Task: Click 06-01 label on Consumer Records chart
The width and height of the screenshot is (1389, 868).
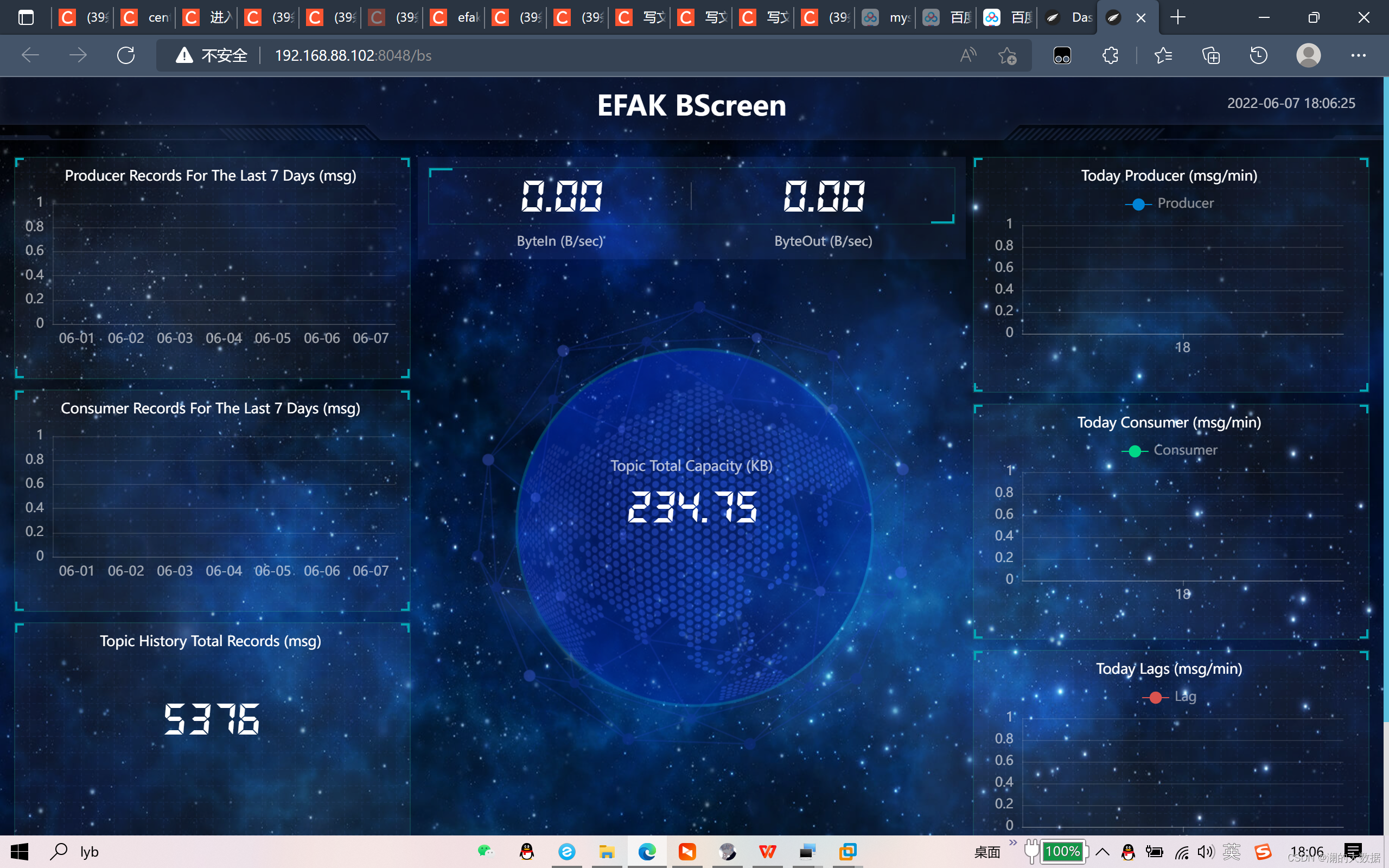Action: tap(77, 571)
